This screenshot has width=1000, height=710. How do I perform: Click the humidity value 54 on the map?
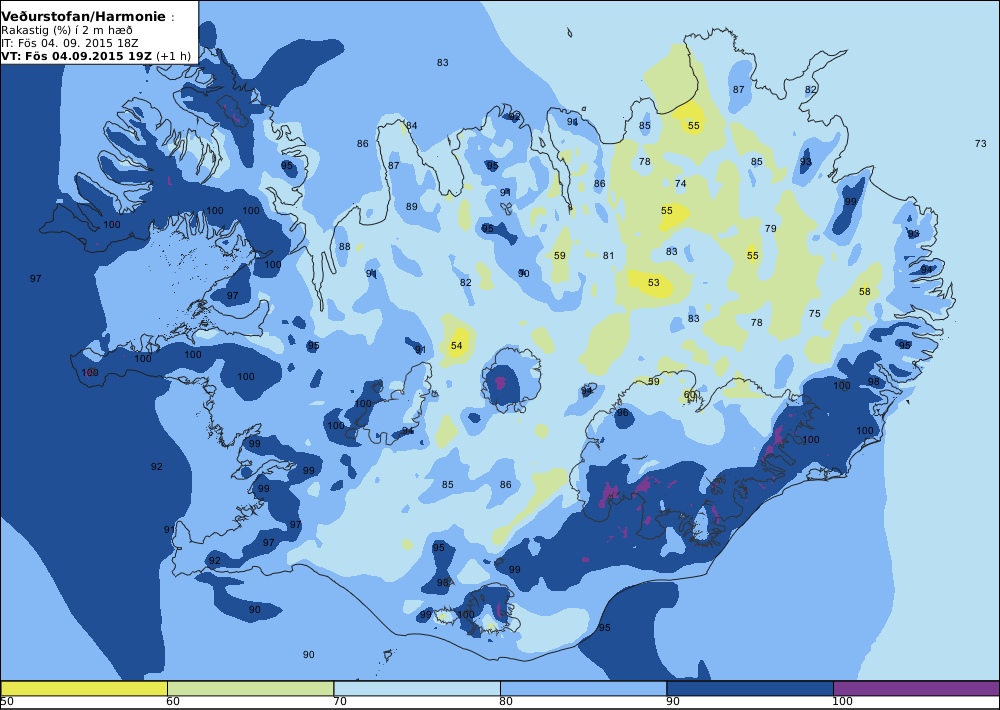pos(456,346)
